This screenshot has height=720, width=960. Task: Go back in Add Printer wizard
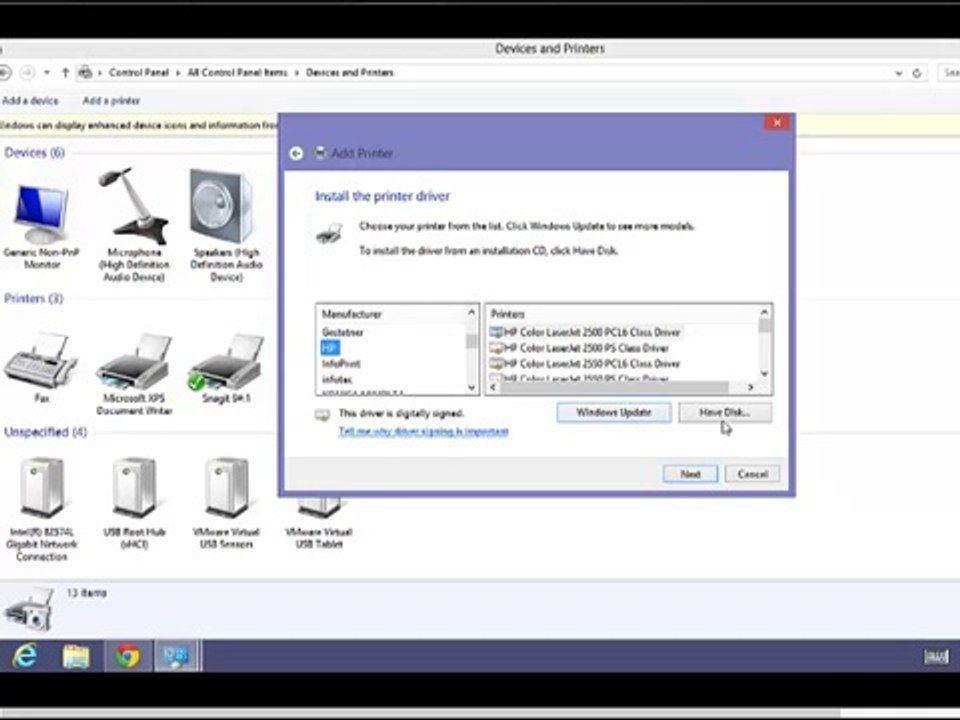click(x=296, y=153)
